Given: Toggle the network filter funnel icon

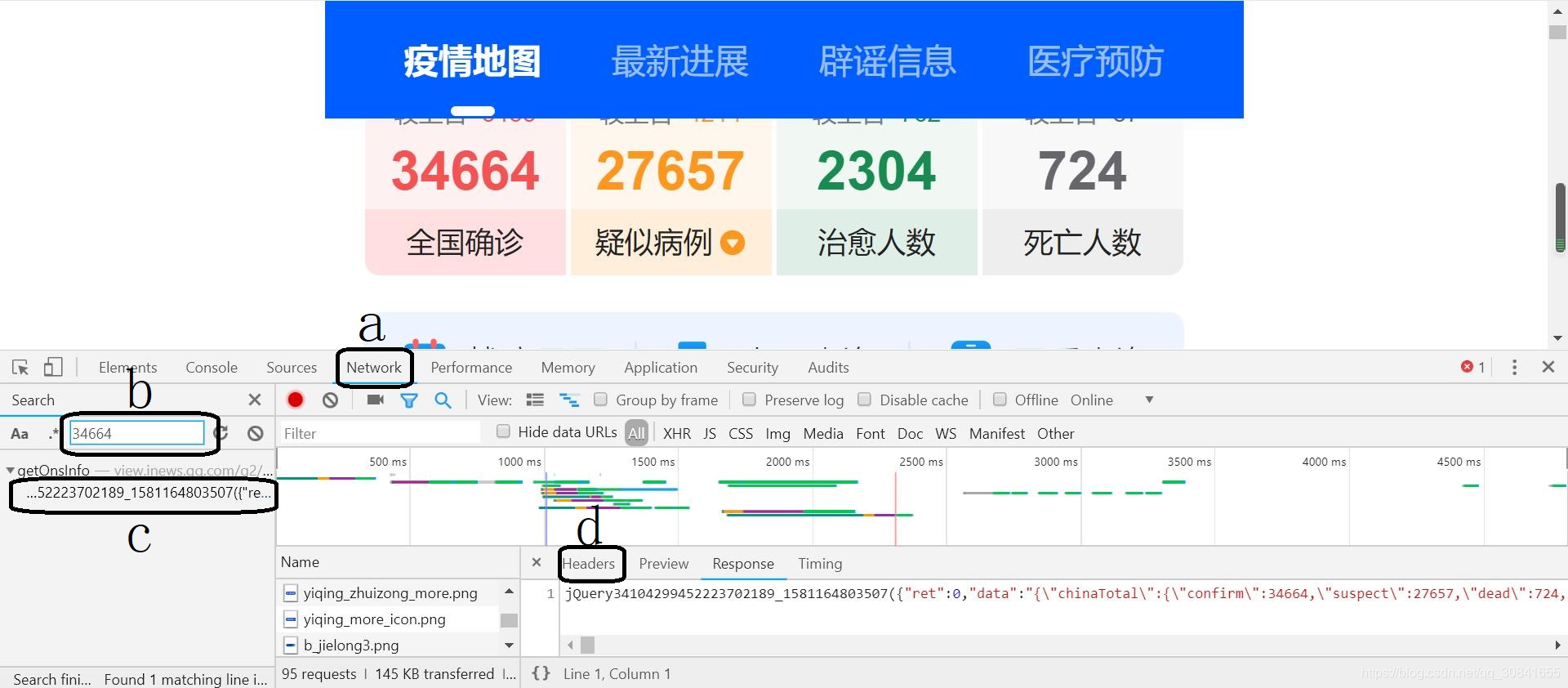Looking at the screenshot, I should click(x=409, y=400).
